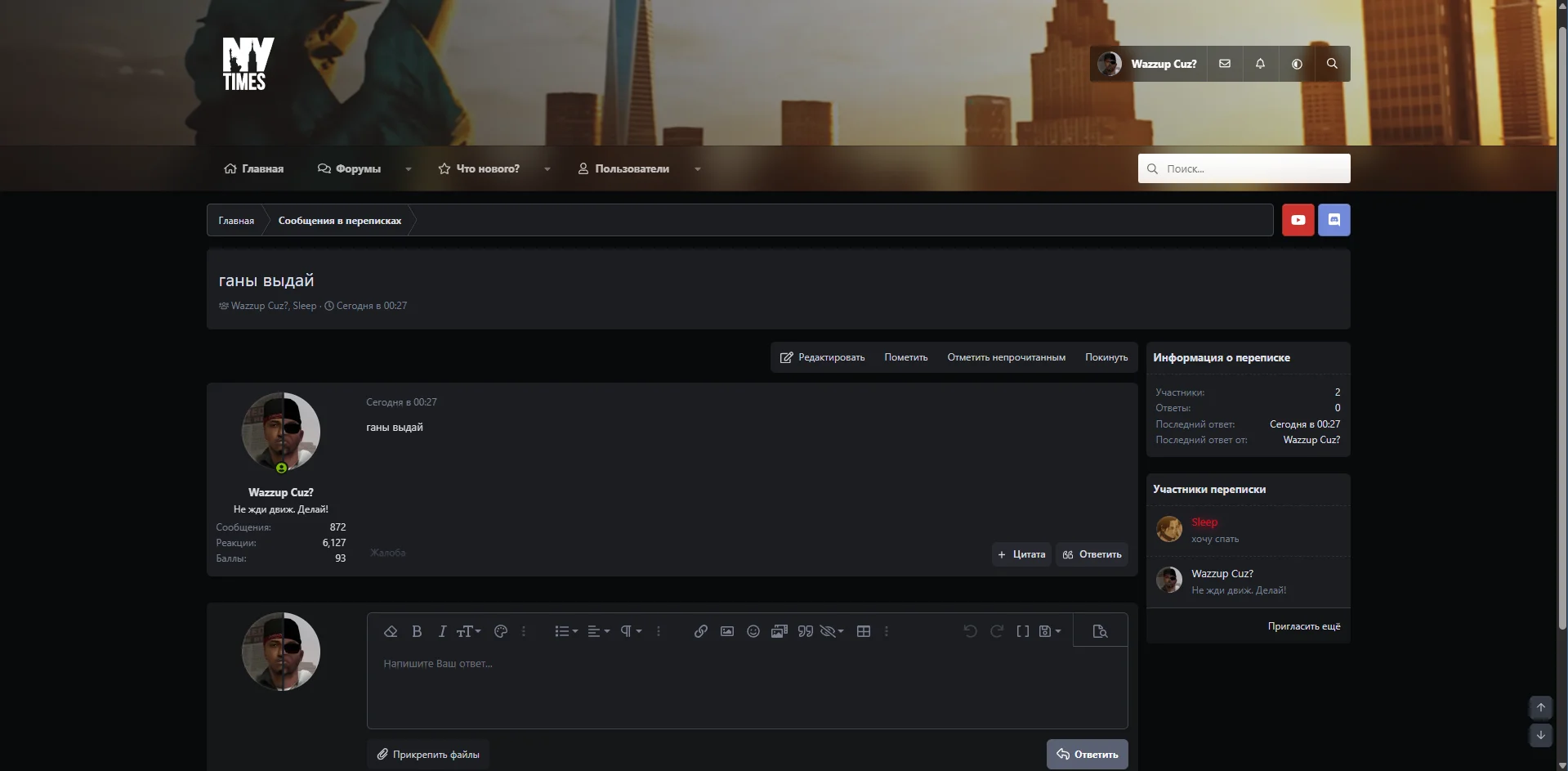Image resolution: width=1568 pixels, height=771 pixels.
Task: Click the Поиск search input field
Action: [x=1244, y=168]
